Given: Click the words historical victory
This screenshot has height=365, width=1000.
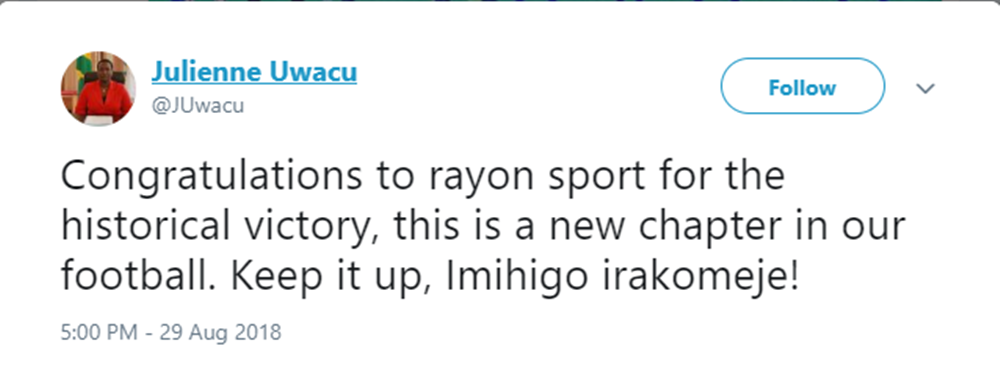Looking at the screenshot, I should tap(219, 228).
